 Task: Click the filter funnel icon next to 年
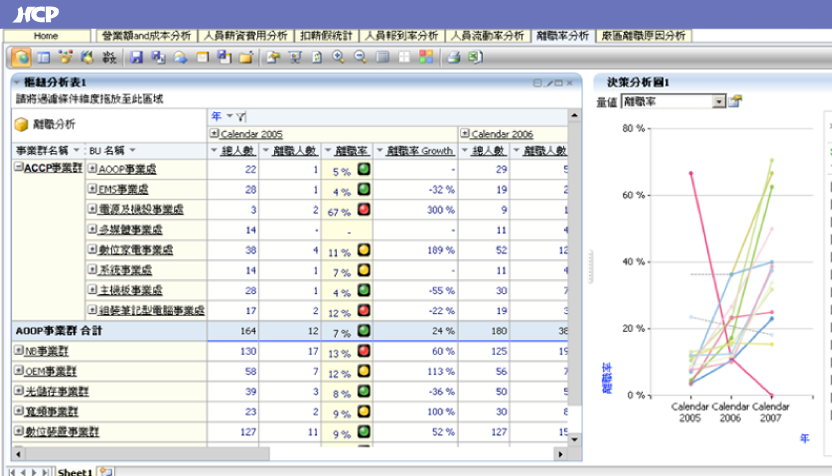point(241,117)
